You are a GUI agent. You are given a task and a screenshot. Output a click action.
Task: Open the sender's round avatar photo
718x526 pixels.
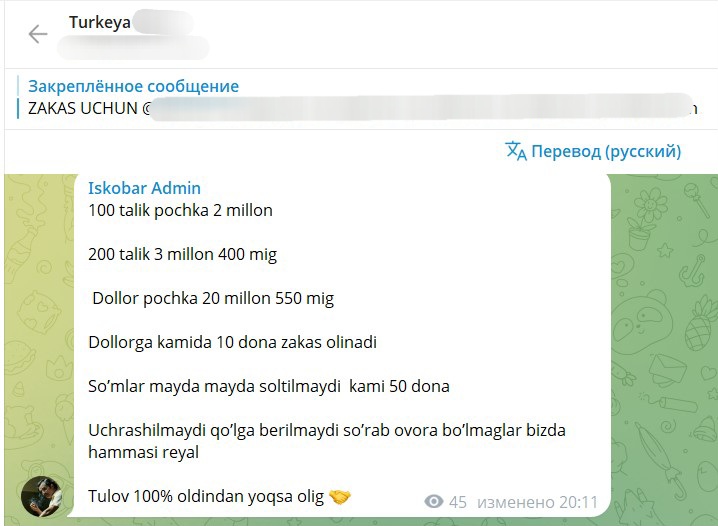[41, 497]
